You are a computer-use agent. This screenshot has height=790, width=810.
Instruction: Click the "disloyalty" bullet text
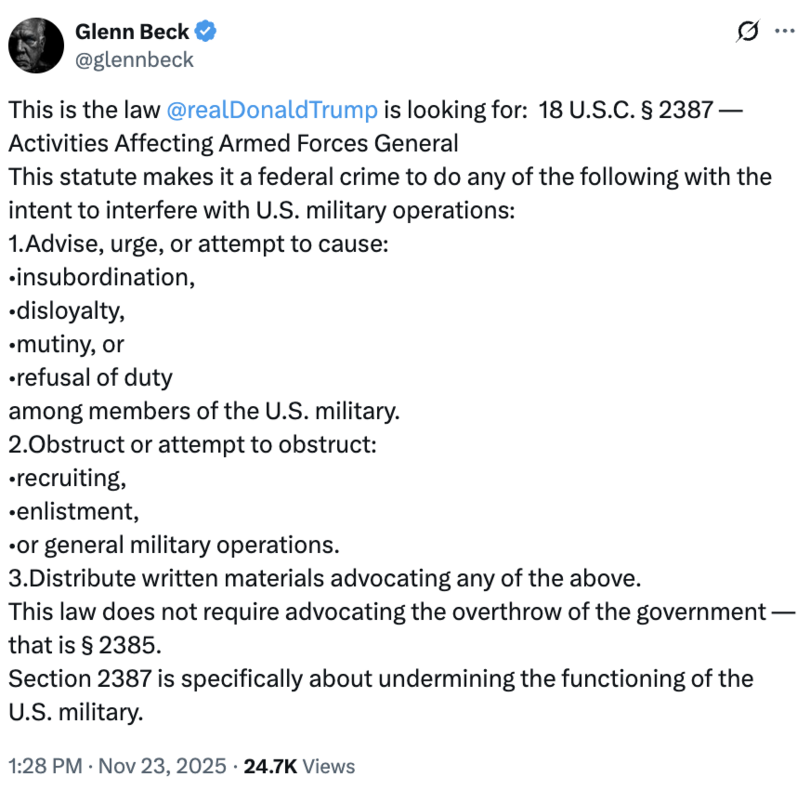tap(68, 311)
